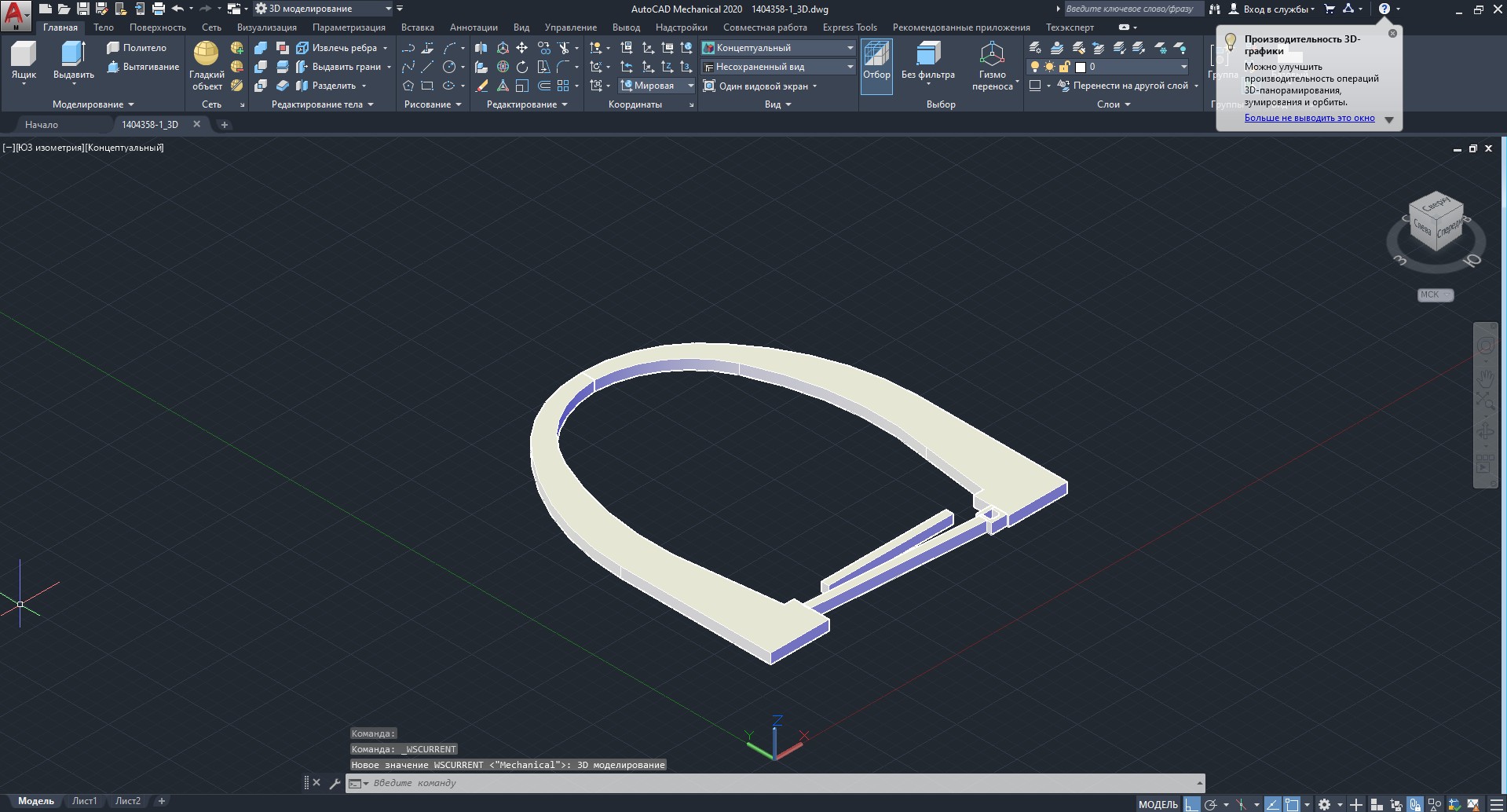
Task: Open the Аннотации ribbon tab
Action: pyautogui.click(x=474, y=27)
